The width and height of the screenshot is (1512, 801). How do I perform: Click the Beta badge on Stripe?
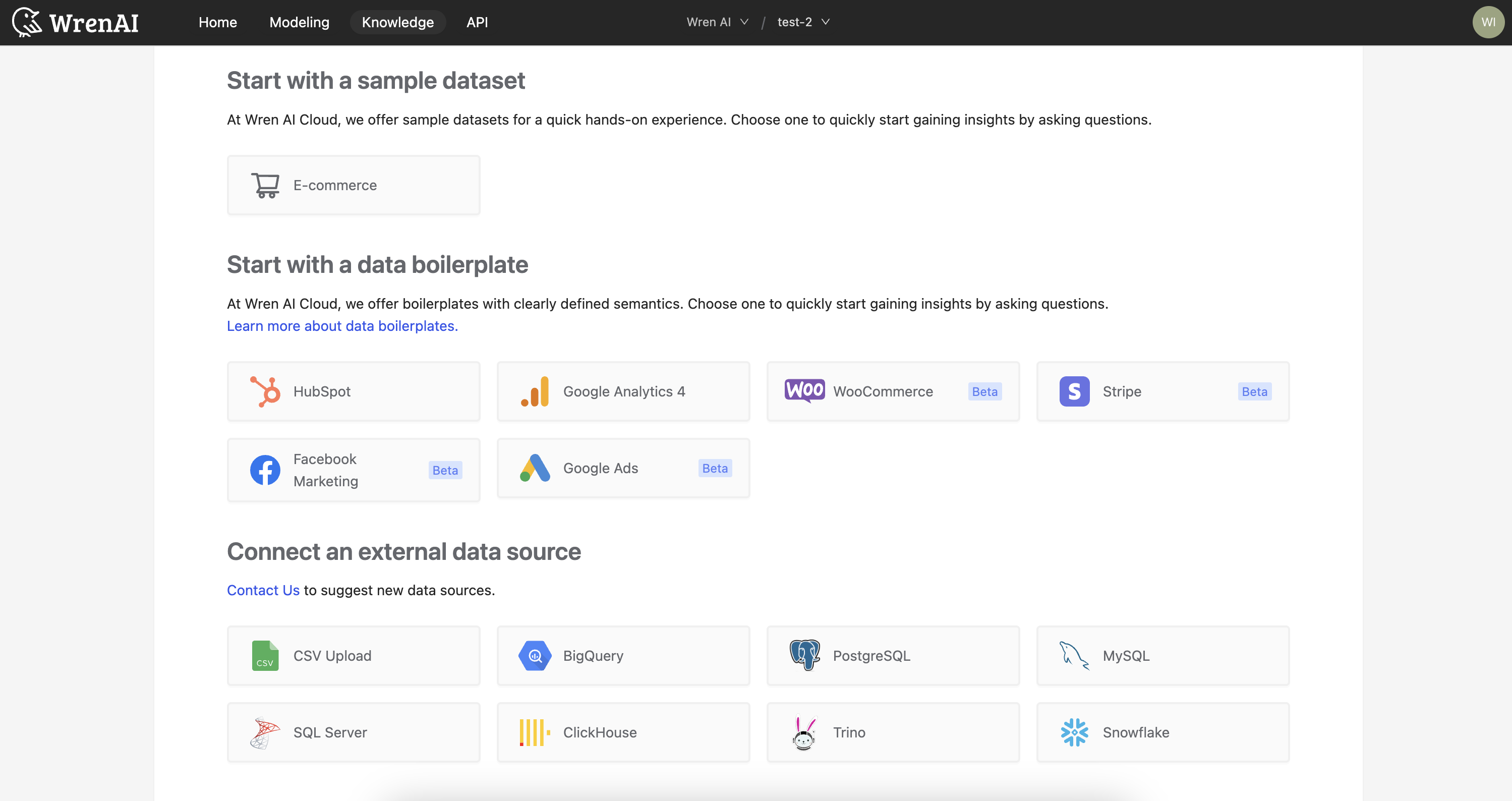pos(1255,392)
